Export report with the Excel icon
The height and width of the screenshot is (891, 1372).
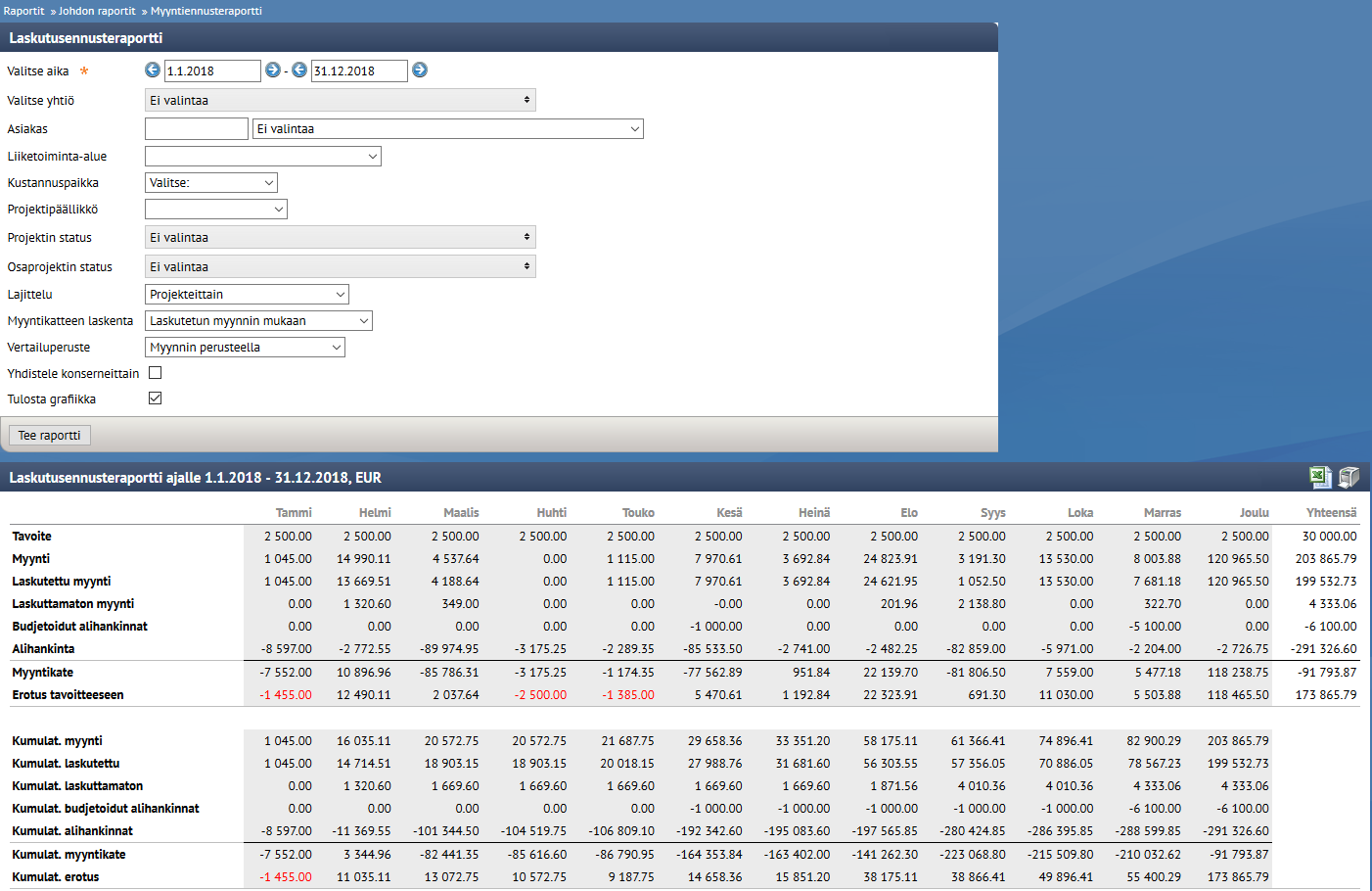1320,477
